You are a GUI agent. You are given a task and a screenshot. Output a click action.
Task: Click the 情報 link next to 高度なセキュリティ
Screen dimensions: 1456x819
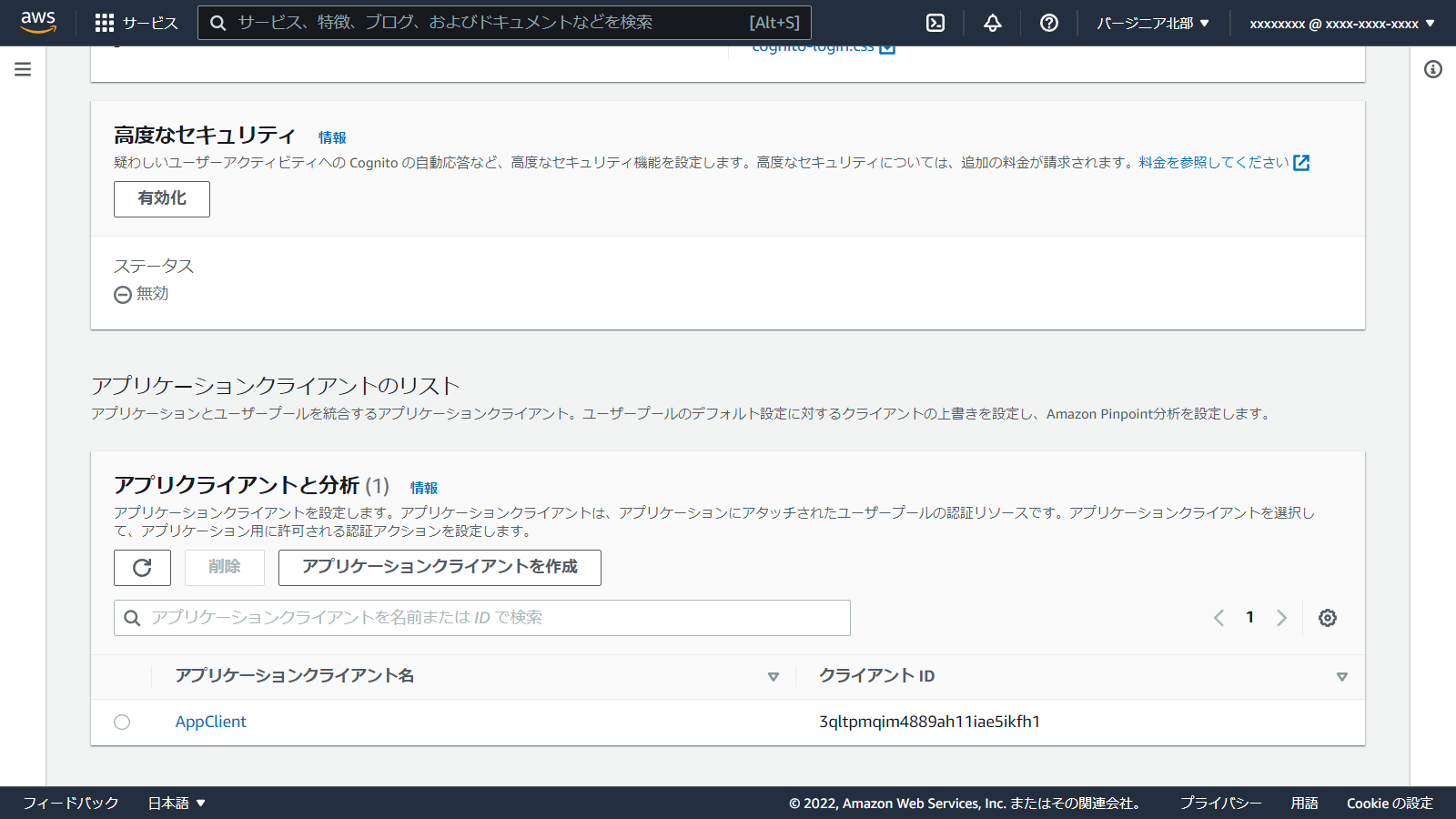[x=332, y=136]
